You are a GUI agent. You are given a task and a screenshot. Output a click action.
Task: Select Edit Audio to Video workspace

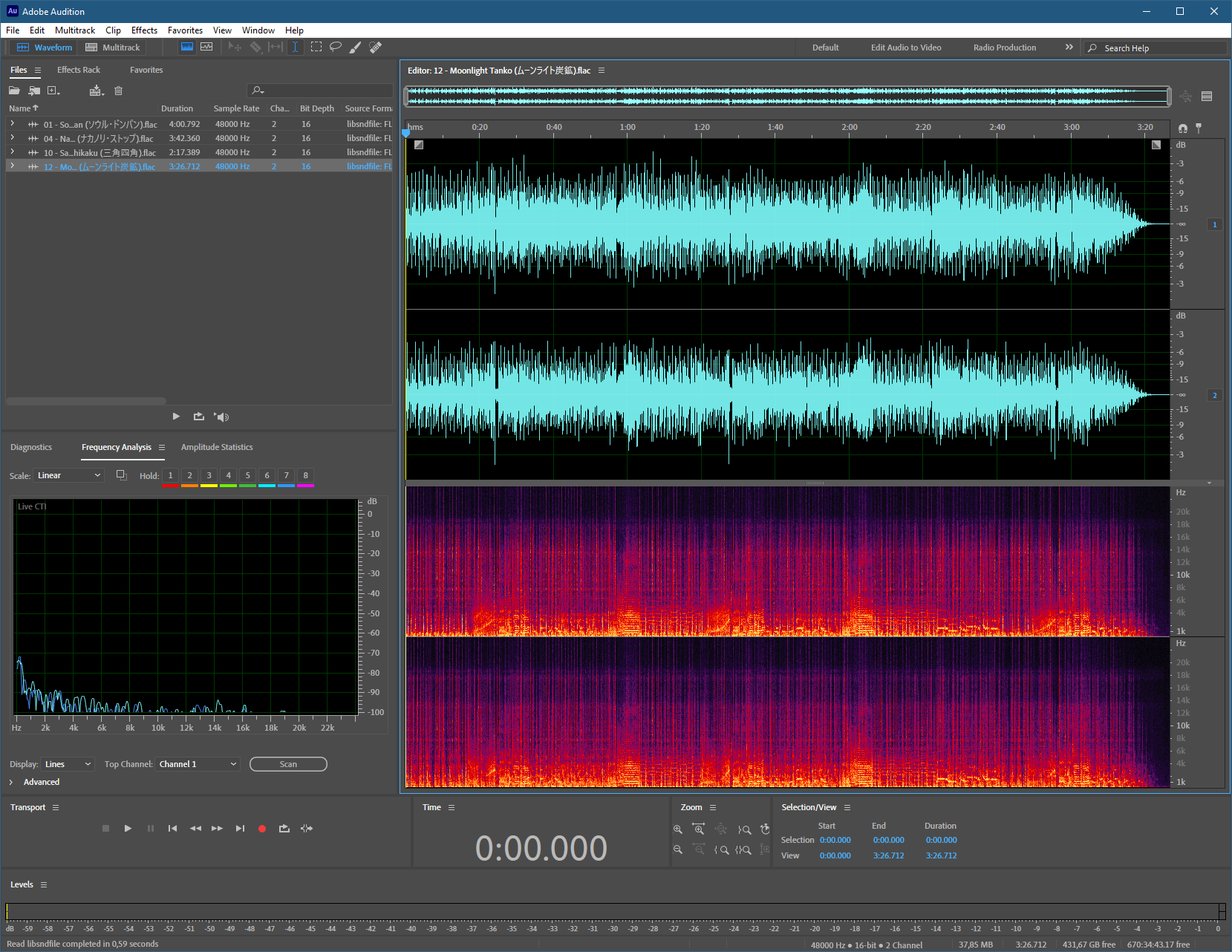906,48
